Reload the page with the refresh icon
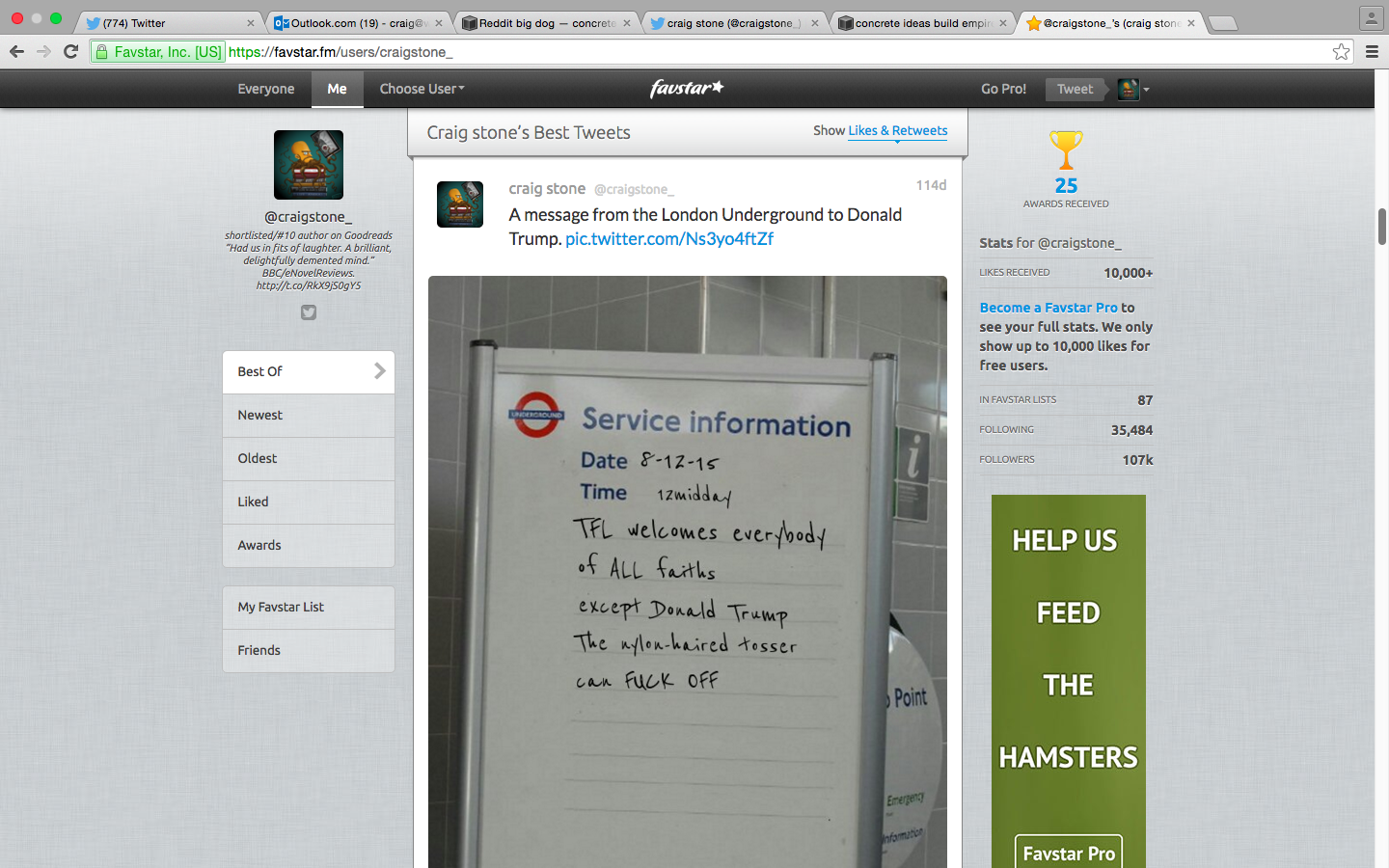Image resolution: width=1389 pixels, height=868 pixels. [x=70, y=52]
